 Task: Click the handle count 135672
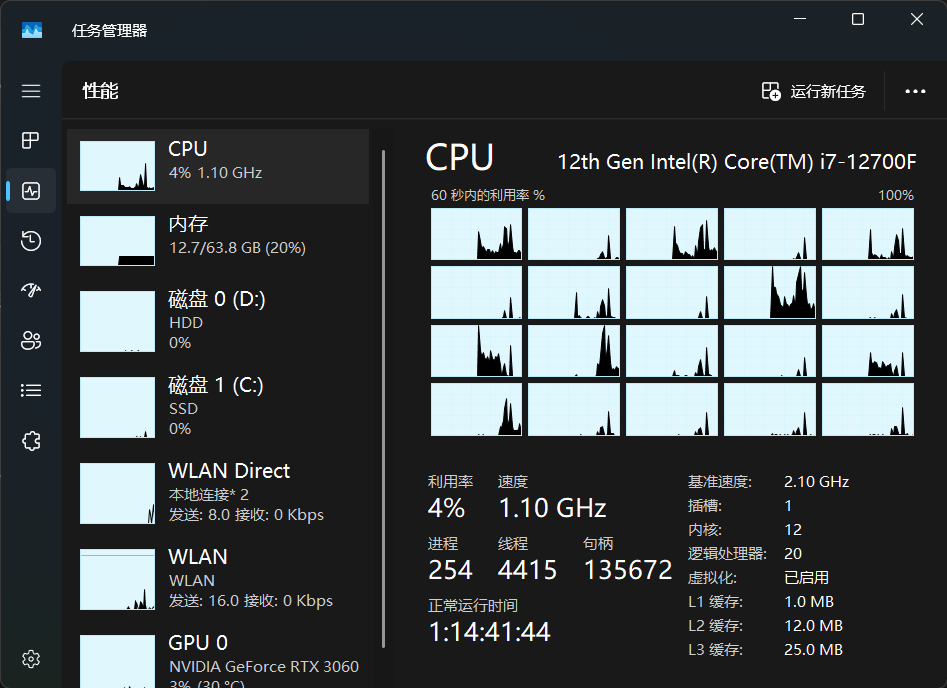pos(628,570)
